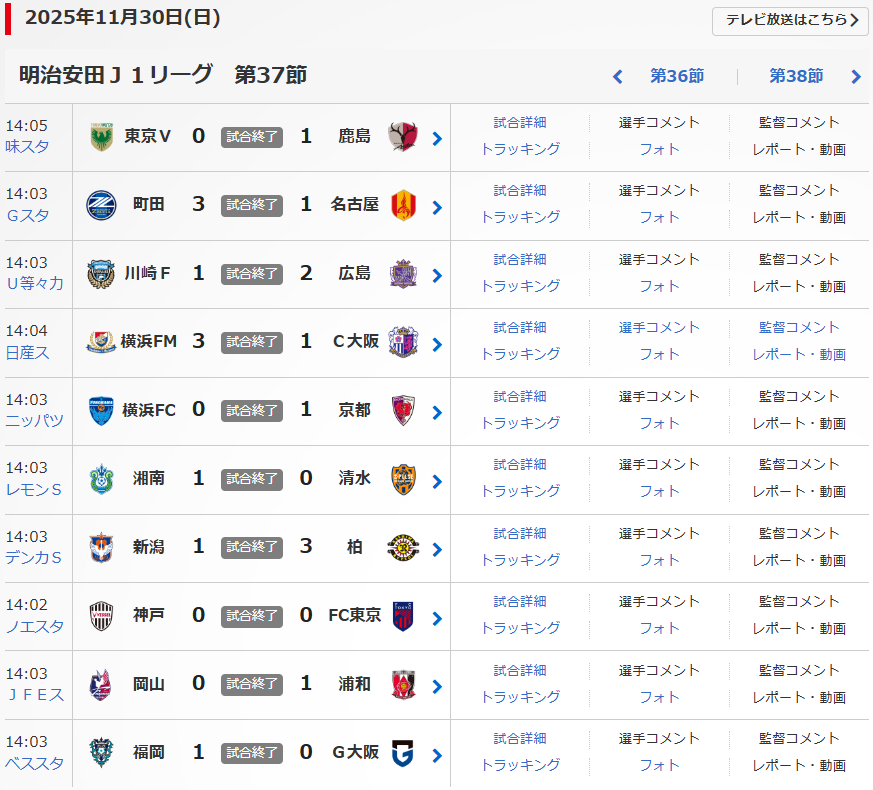Image resolution: width=873 pixels, height=790 pixels.
Task: Click the Kashiwa Reysol team crest
Action: (403, 547)
